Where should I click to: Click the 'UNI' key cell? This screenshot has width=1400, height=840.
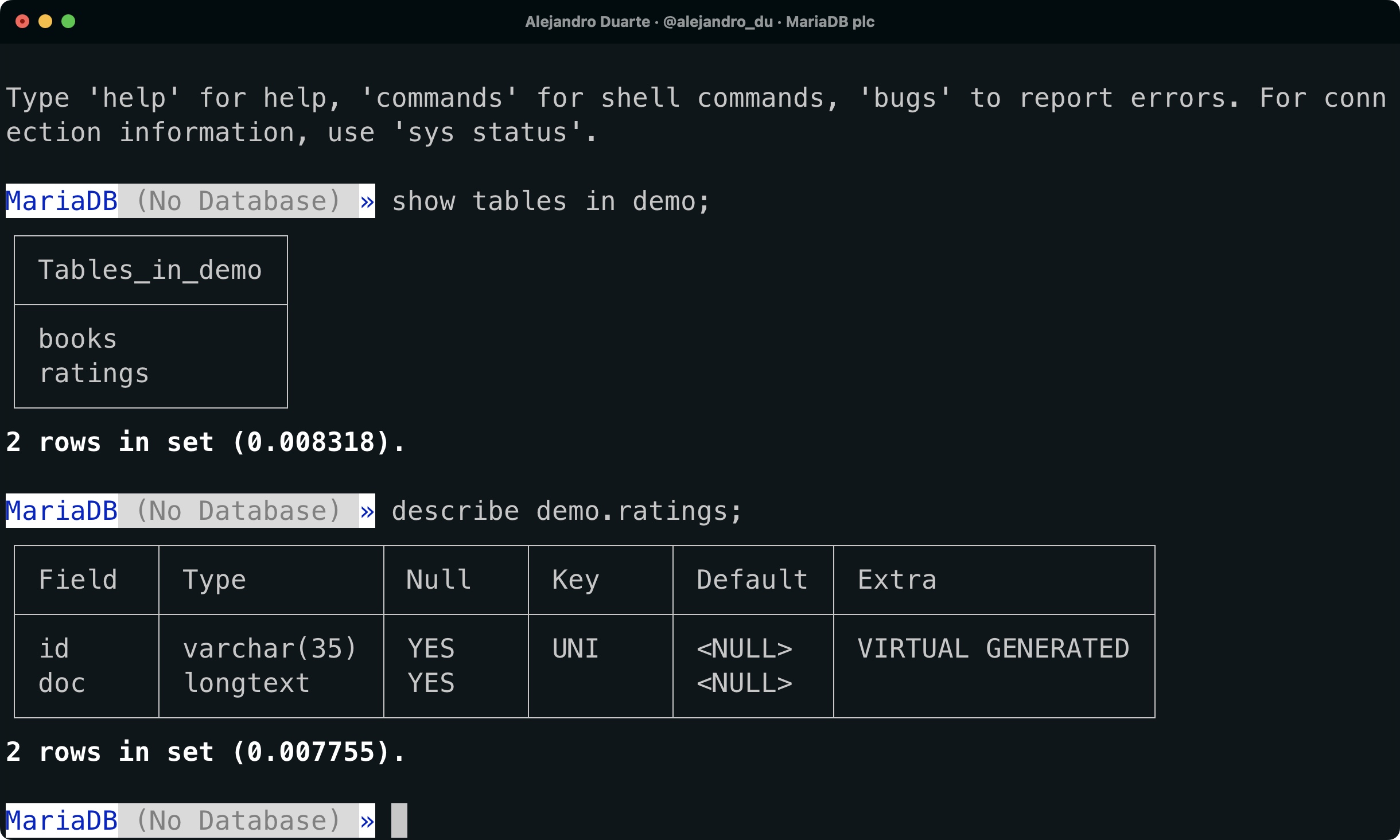(x=575, y=649)
